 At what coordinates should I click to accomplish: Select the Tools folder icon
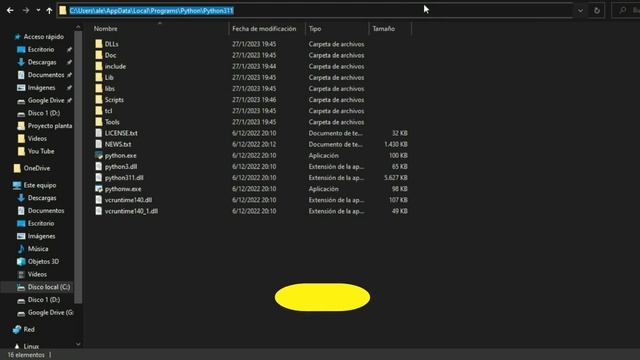(99, 122)
